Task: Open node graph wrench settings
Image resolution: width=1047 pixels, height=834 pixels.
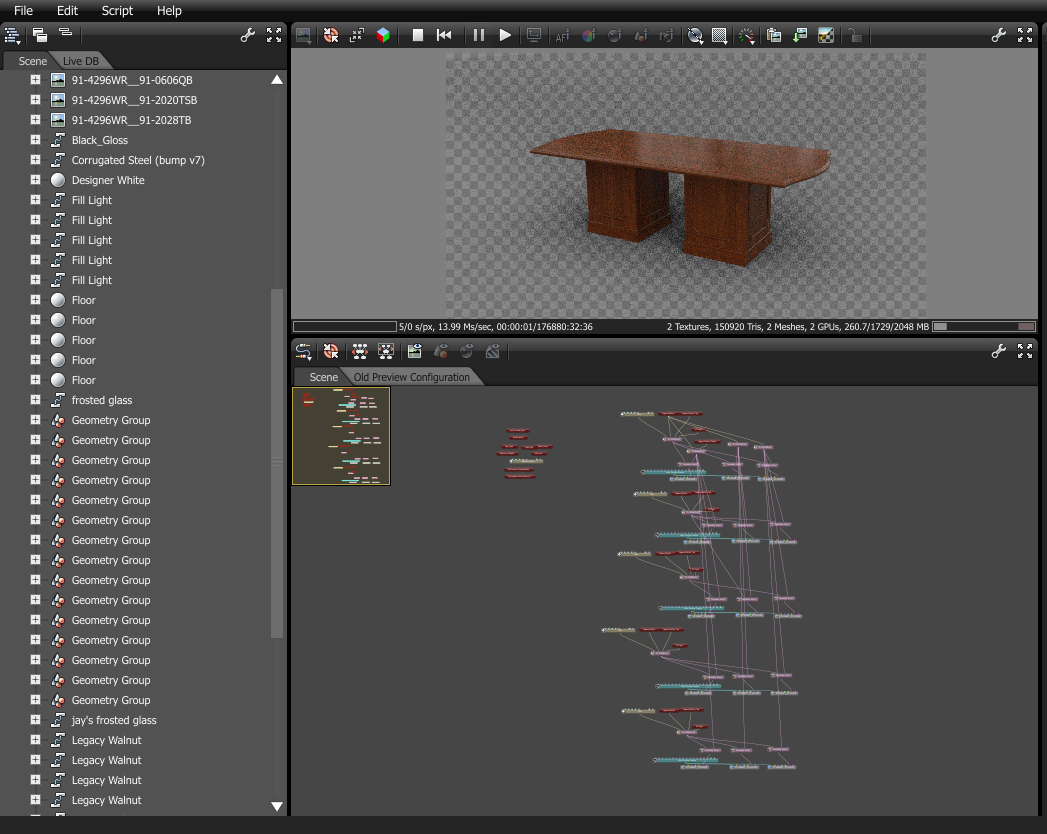Action: click(998, 351)
